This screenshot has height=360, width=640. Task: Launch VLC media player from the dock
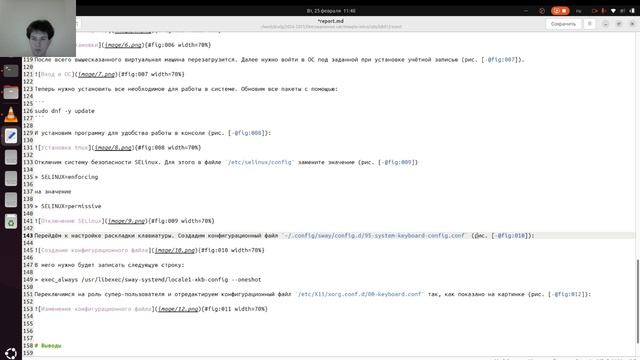(x=11, y=114)
